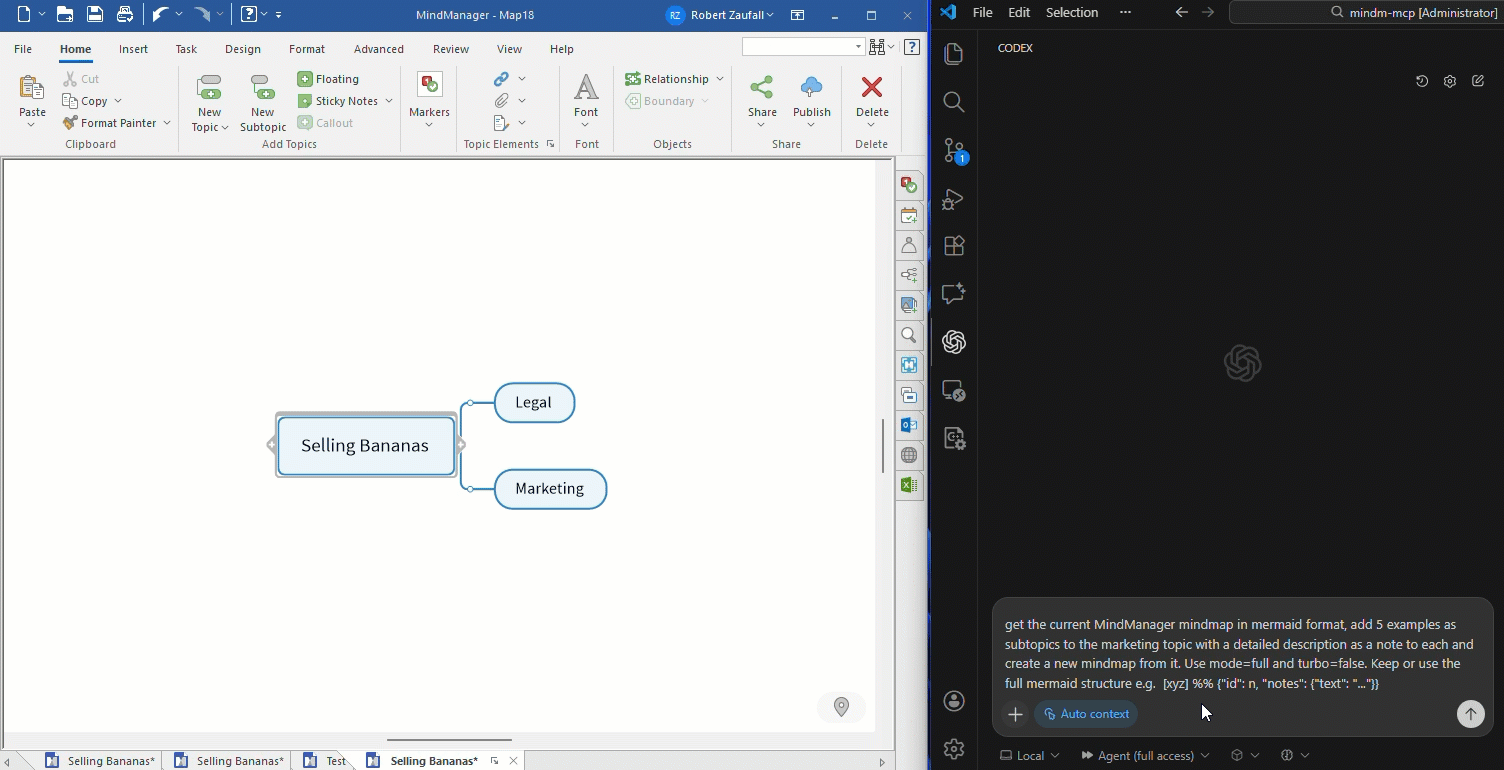Open the Local environment dropdown in Codex
Viewport: 1504px width, 770px height.
point(1029,755)
